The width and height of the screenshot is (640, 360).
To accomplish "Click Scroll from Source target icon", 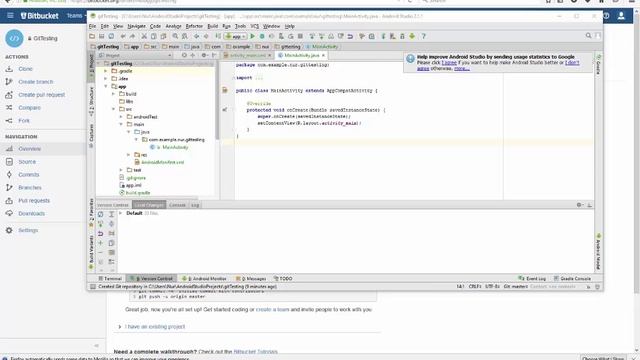I will 184,55.
